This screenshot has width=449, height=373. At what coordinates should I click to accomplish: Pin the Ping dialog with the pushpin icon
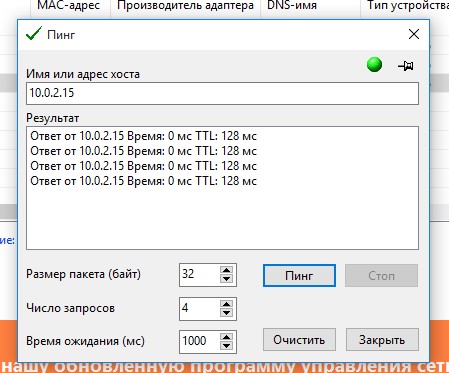(x=406, y=65)
